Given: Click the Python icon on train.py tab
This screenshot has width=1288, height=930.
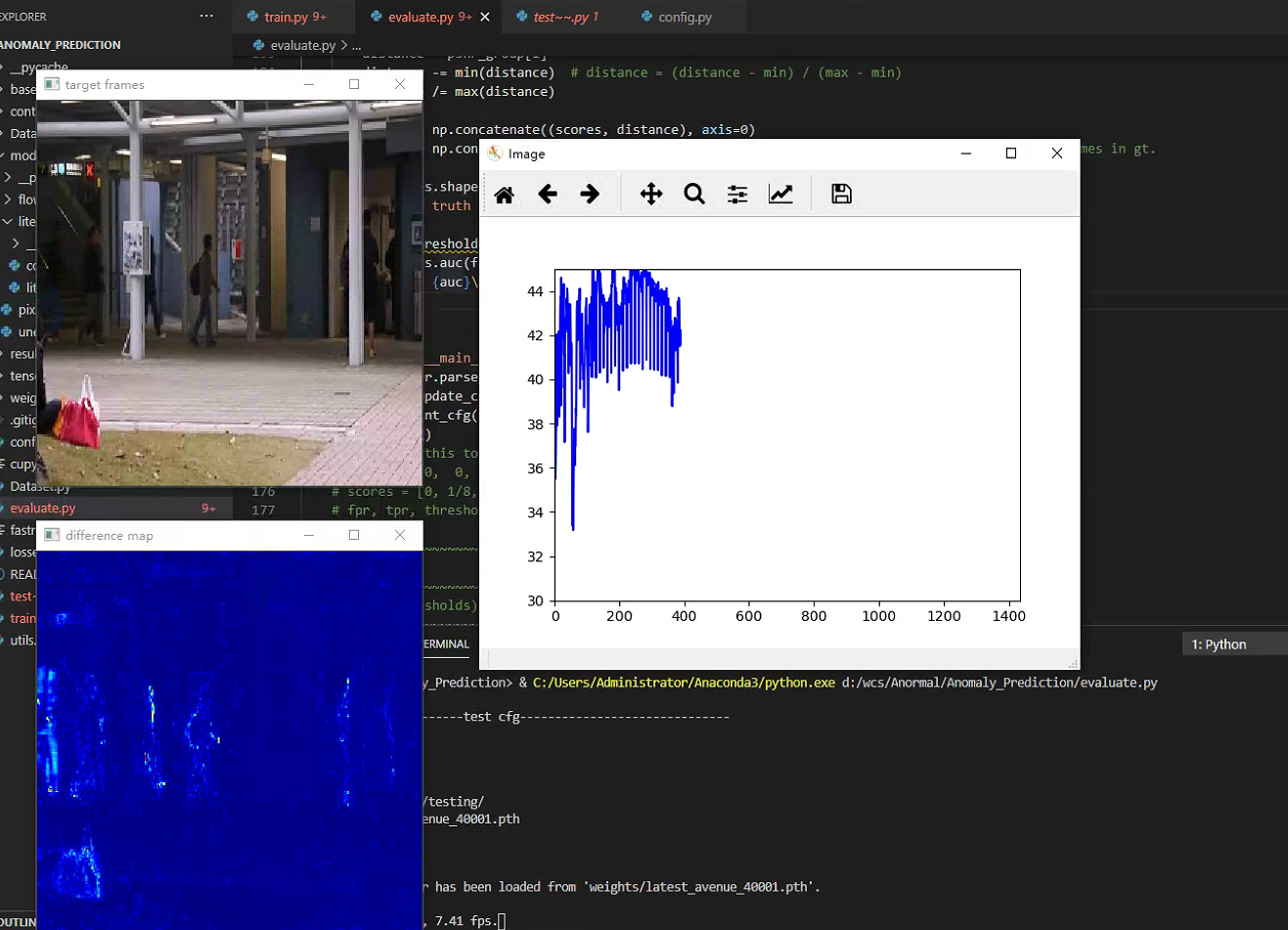Looking at the screenshot, I should coord(253,17).
